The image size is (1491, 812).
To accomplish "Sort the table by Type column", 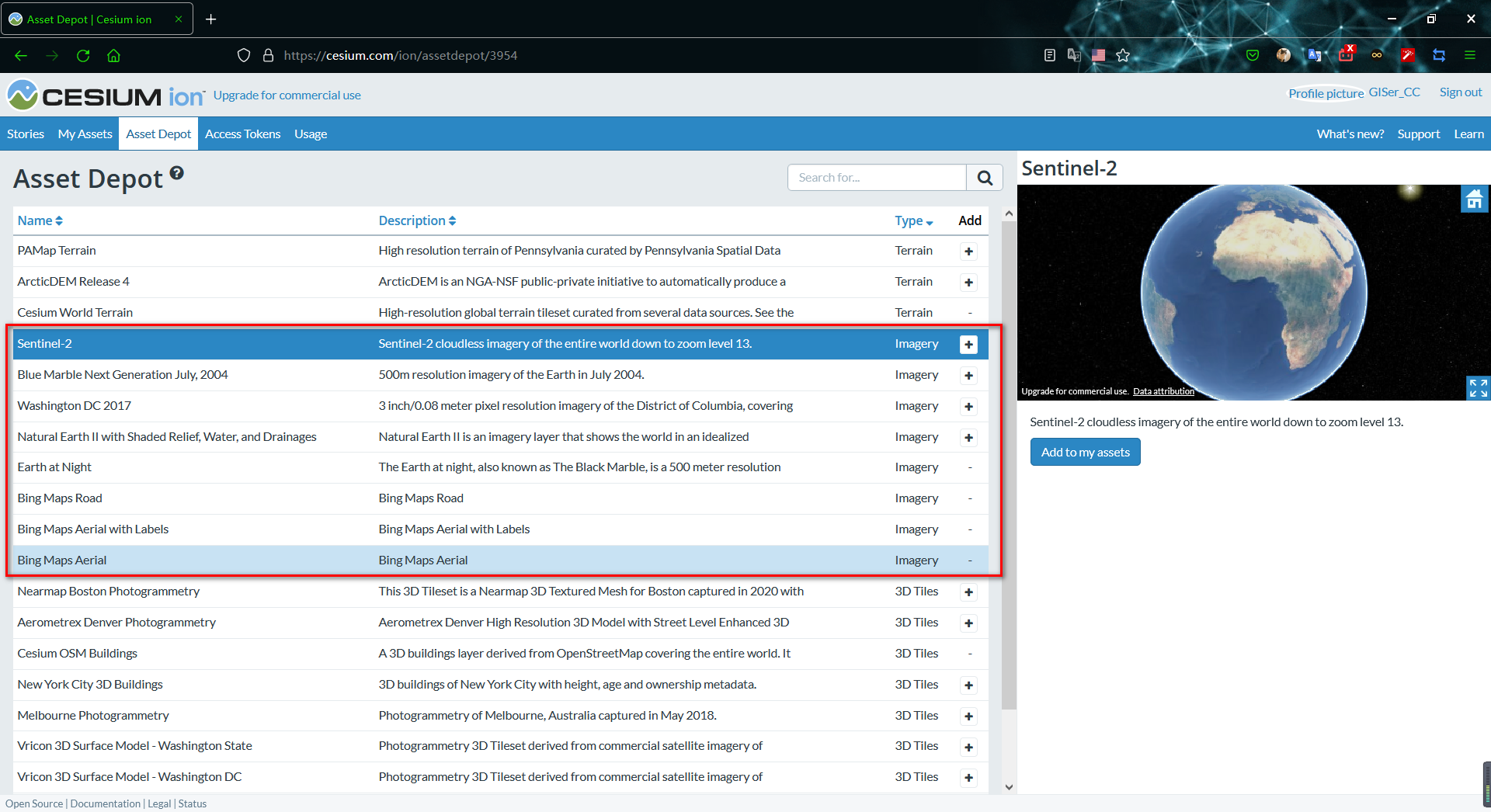I will pyautogui.click(x=913, y=220).
